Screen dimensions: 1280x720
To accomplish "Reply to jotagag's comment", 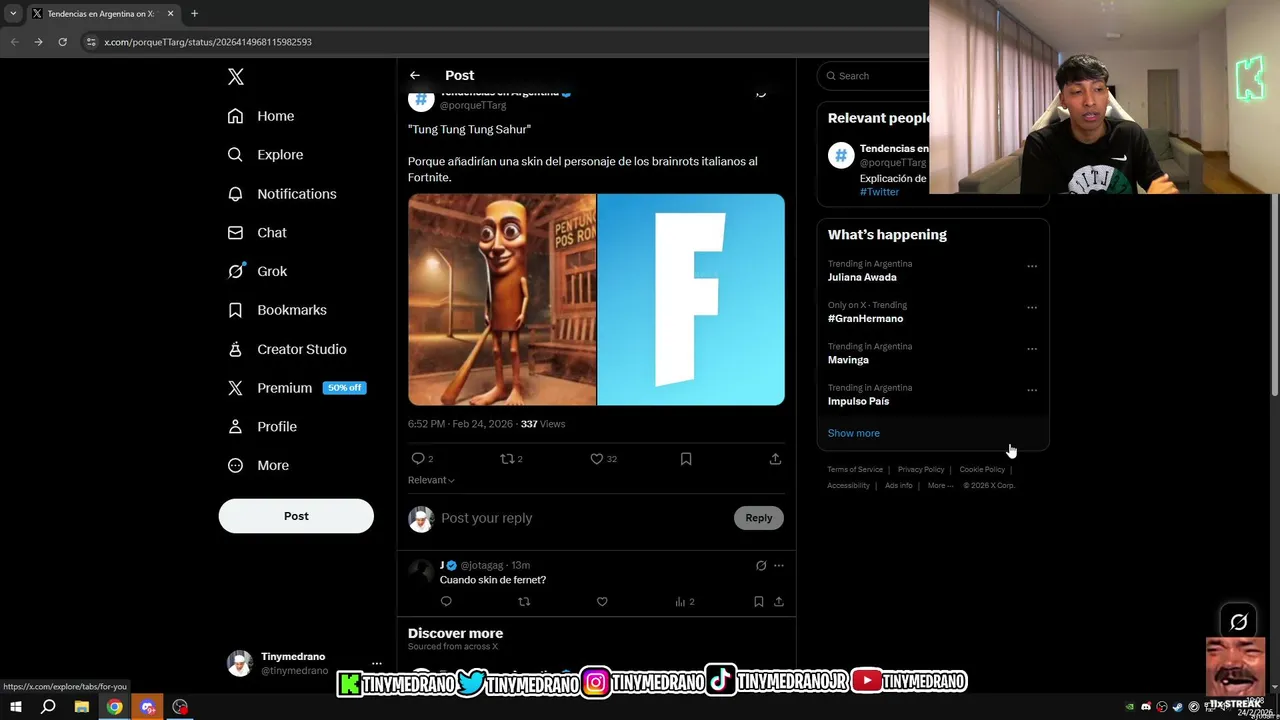I will tap(446, 601).
